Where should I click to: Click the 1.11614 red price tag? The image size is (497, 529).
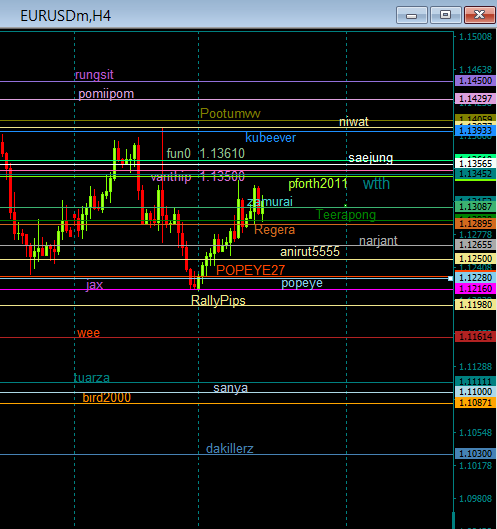point(475,336)
